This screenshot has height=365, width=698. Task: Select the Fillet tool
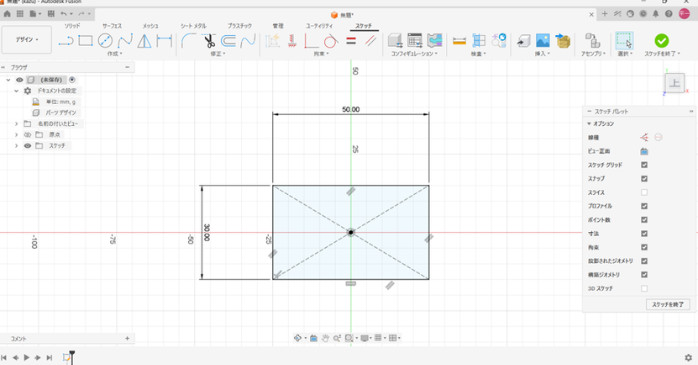(188, 41)
